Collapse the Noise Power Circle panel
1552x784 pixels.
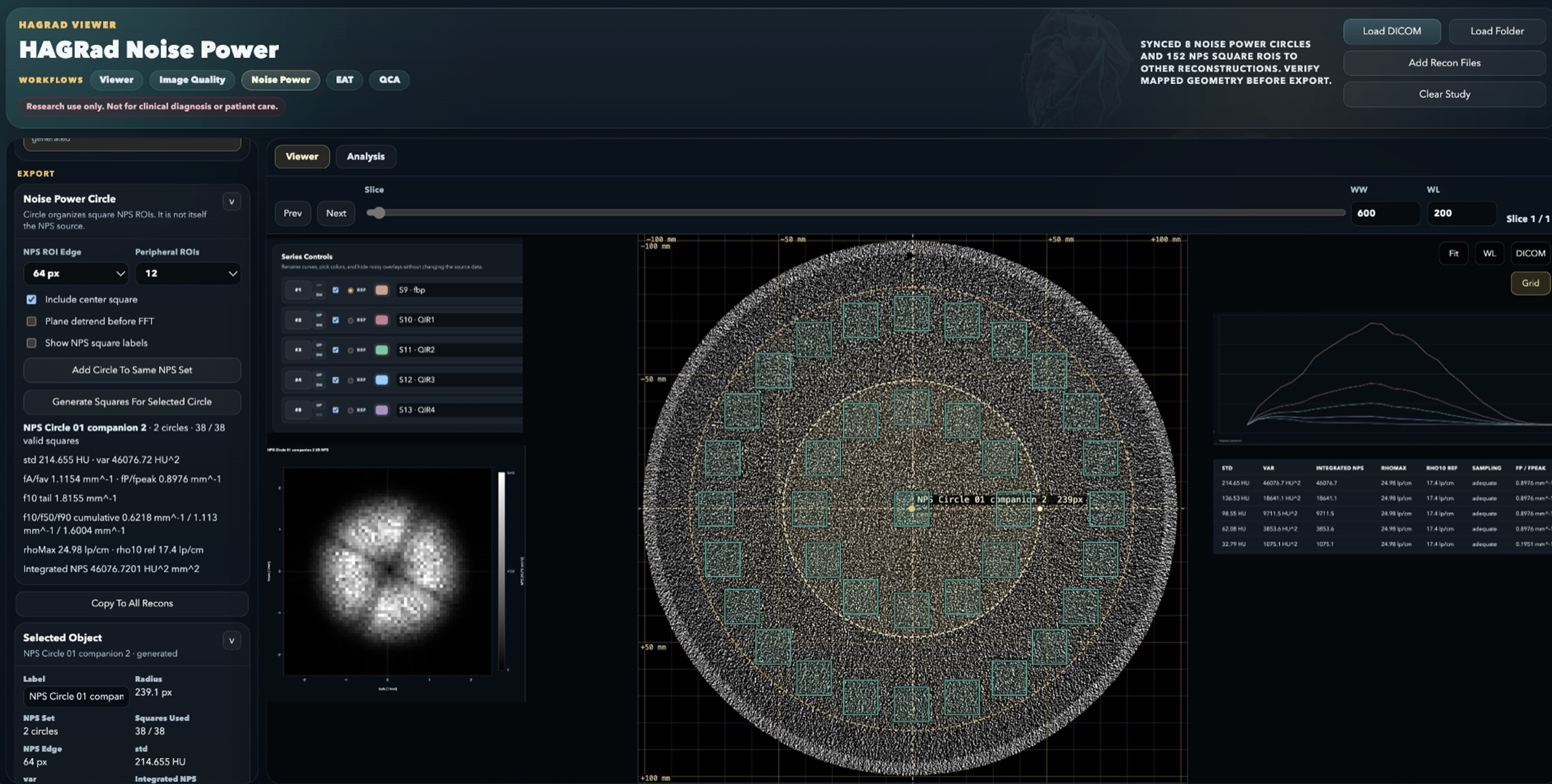coord(231,202)
